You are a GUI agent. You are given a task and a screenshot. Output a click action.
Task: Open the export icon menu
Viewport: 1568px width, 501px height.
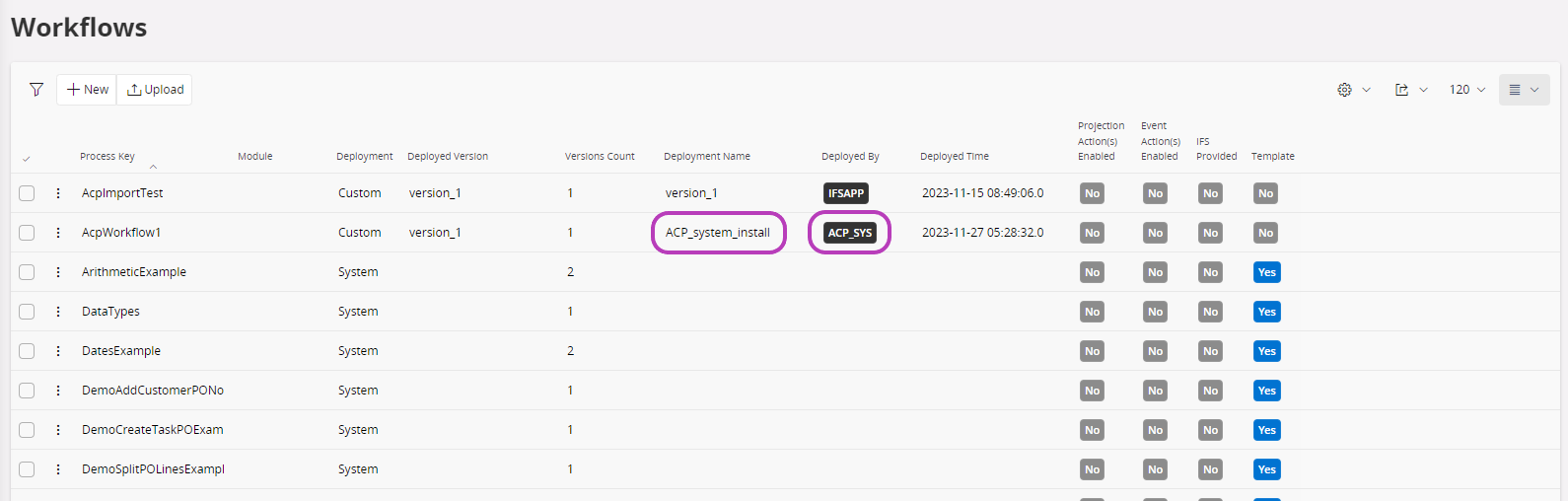click(1401, 90)
